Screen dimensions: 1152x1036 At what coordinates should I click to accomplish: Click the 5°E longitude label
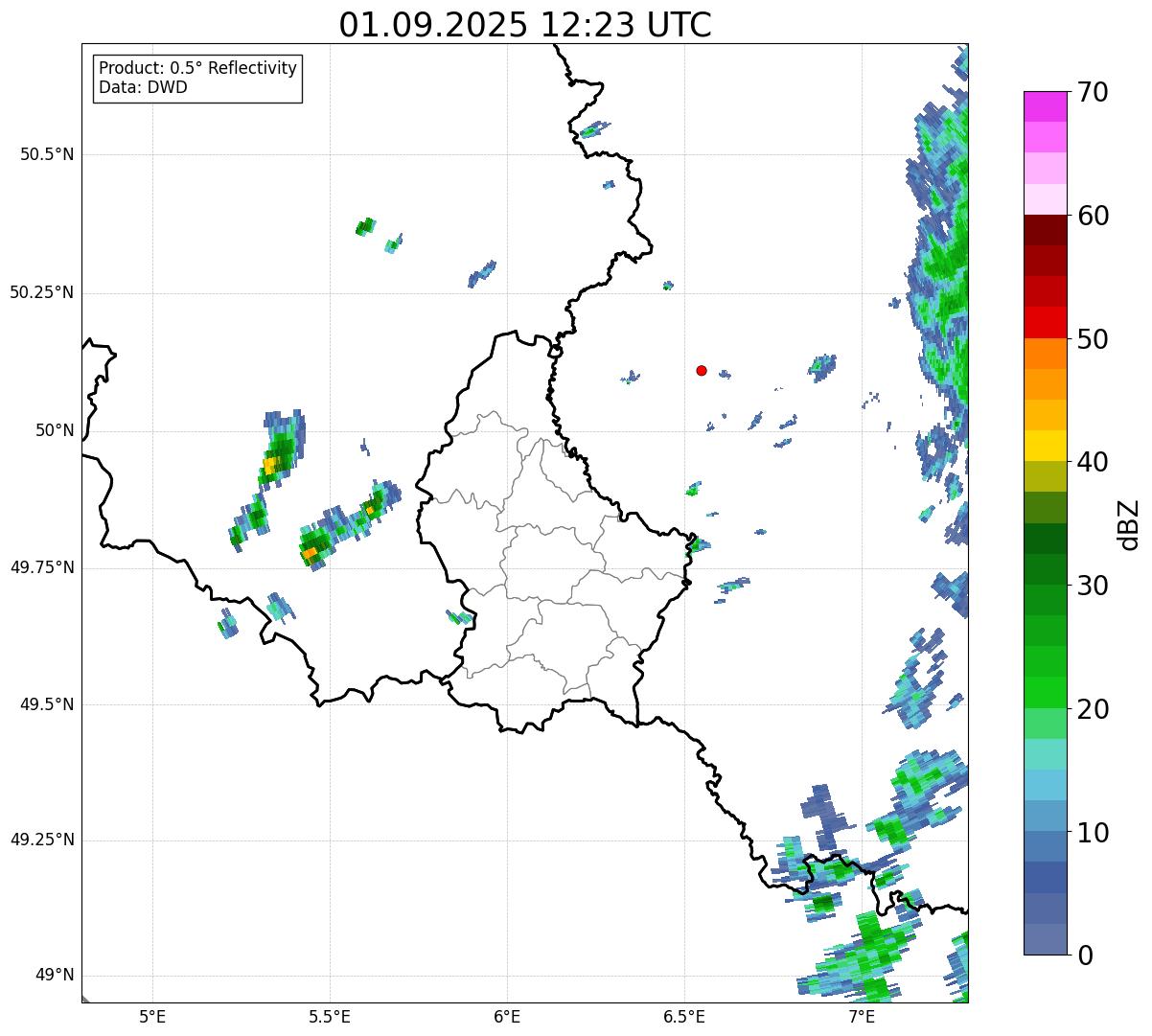(152, 1016)
